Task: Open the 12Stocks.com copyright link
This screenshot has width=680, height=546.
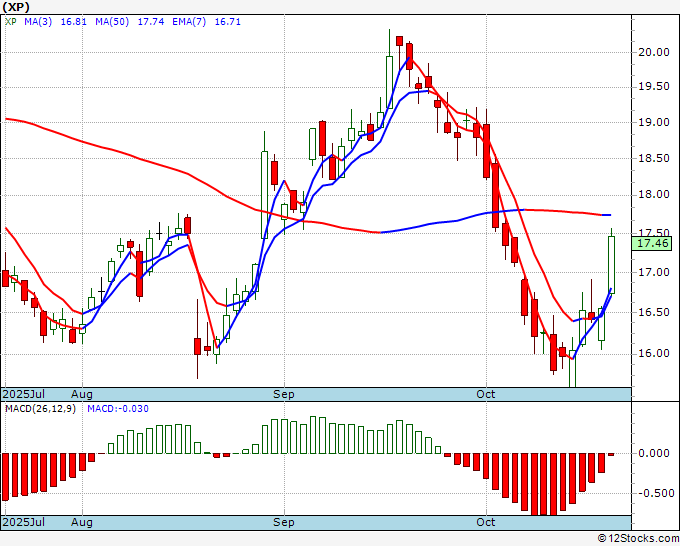Action: (x=638, y=539)
